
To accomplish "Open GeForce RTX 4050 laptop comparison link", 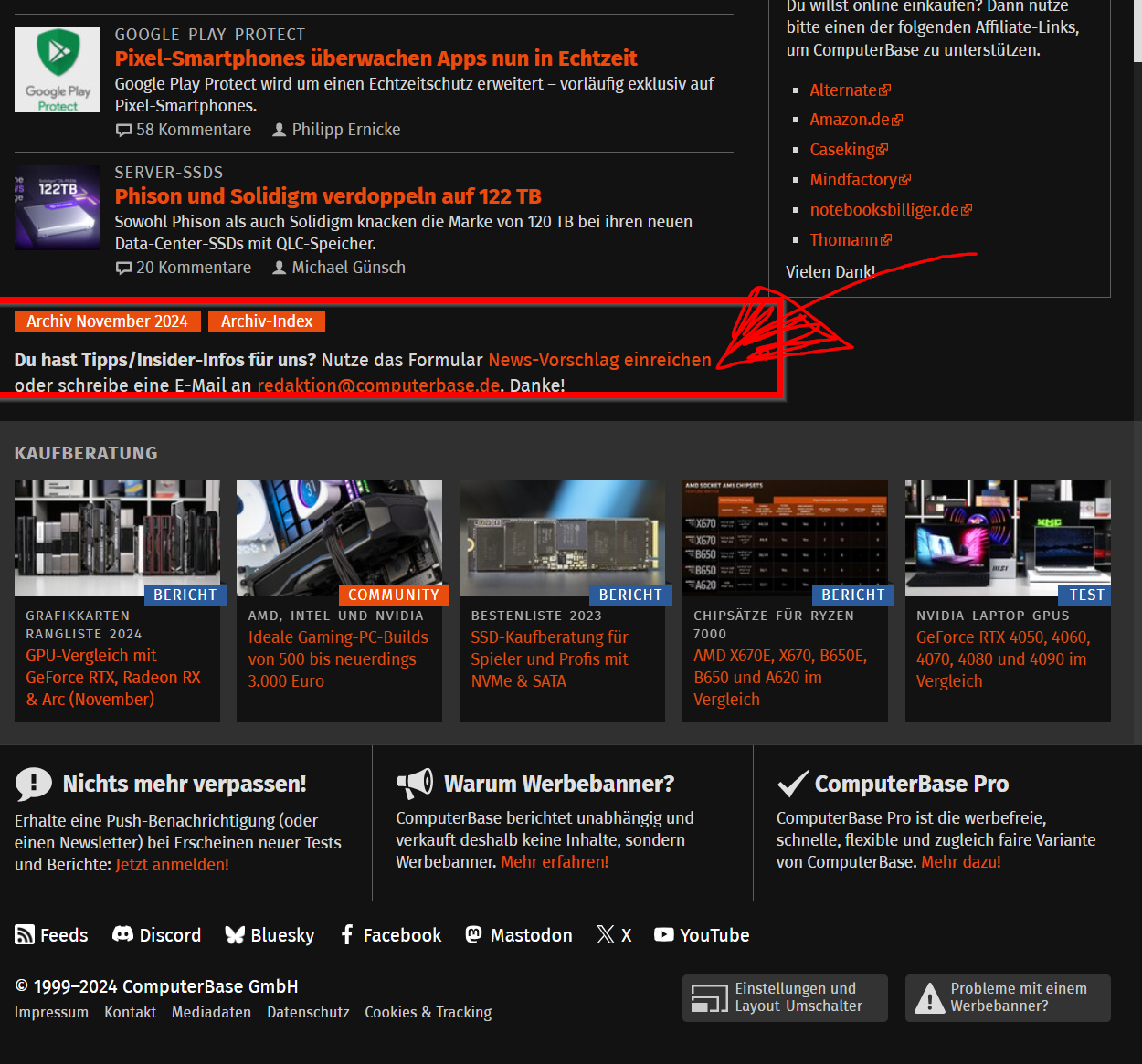I will pos(1003,659).
